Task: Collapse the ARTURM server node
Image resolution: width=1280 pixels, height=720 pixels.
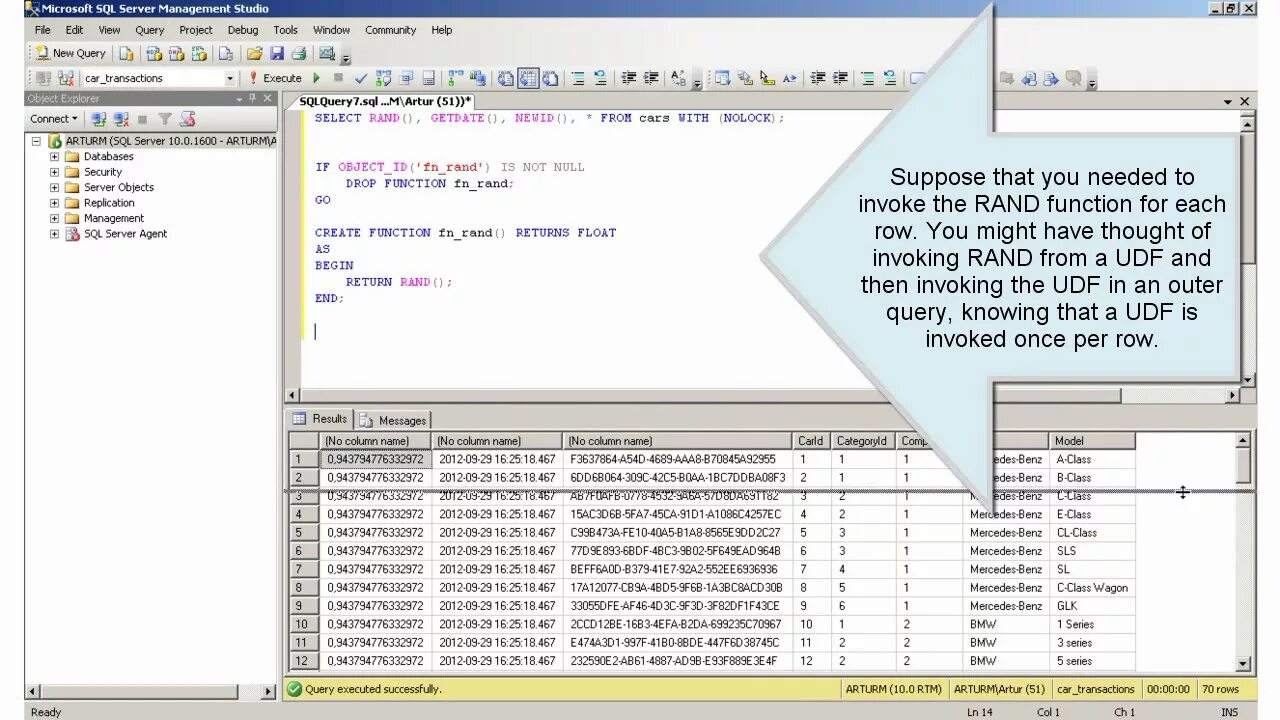Action: tap(37, 141)
